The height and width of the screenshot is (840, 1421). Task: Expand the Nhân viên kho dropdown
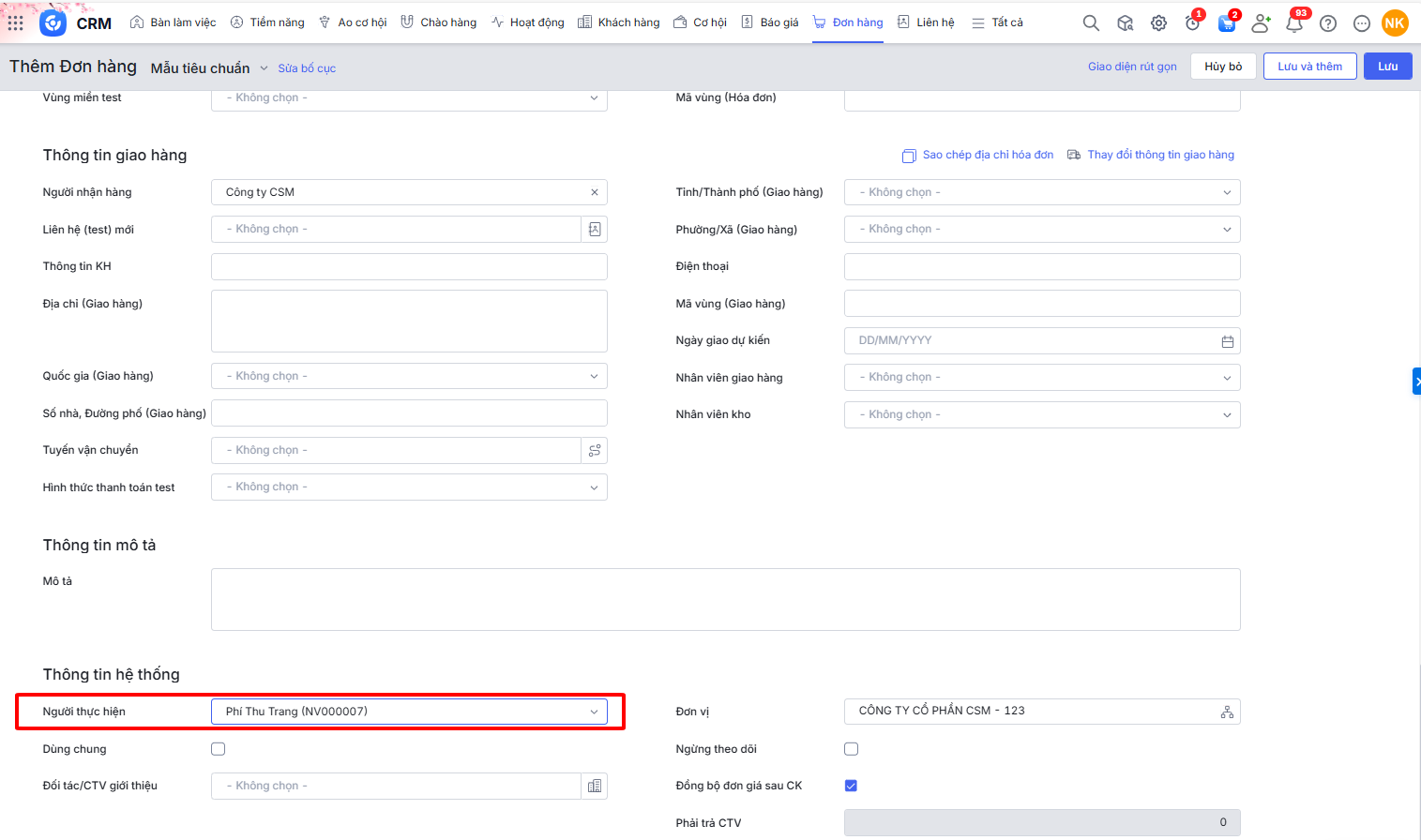click(x=1041, y=414)
